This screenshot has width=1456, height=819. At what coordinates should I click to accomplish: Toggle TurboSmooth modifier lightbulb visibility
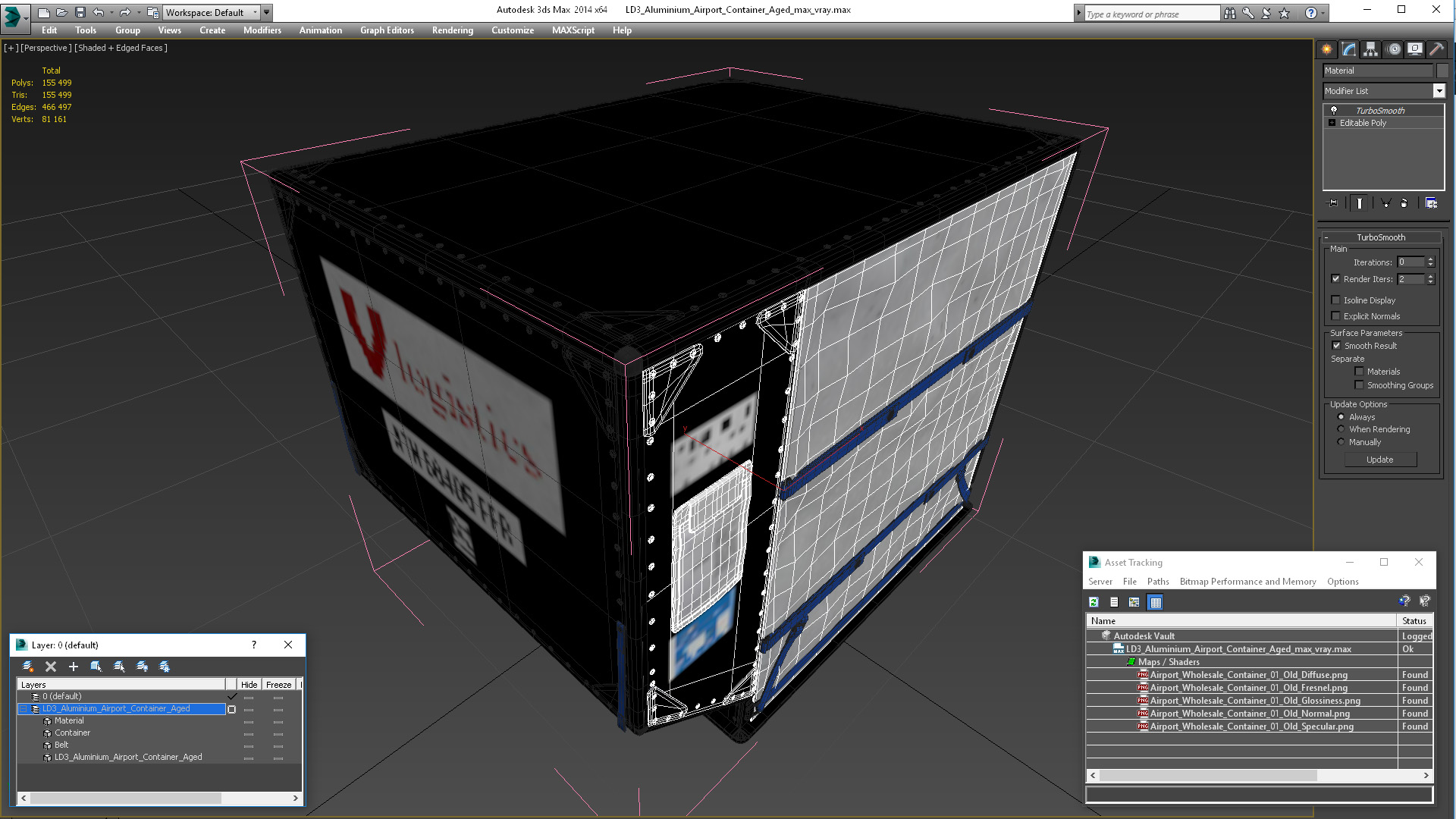tap(1334, 111)
